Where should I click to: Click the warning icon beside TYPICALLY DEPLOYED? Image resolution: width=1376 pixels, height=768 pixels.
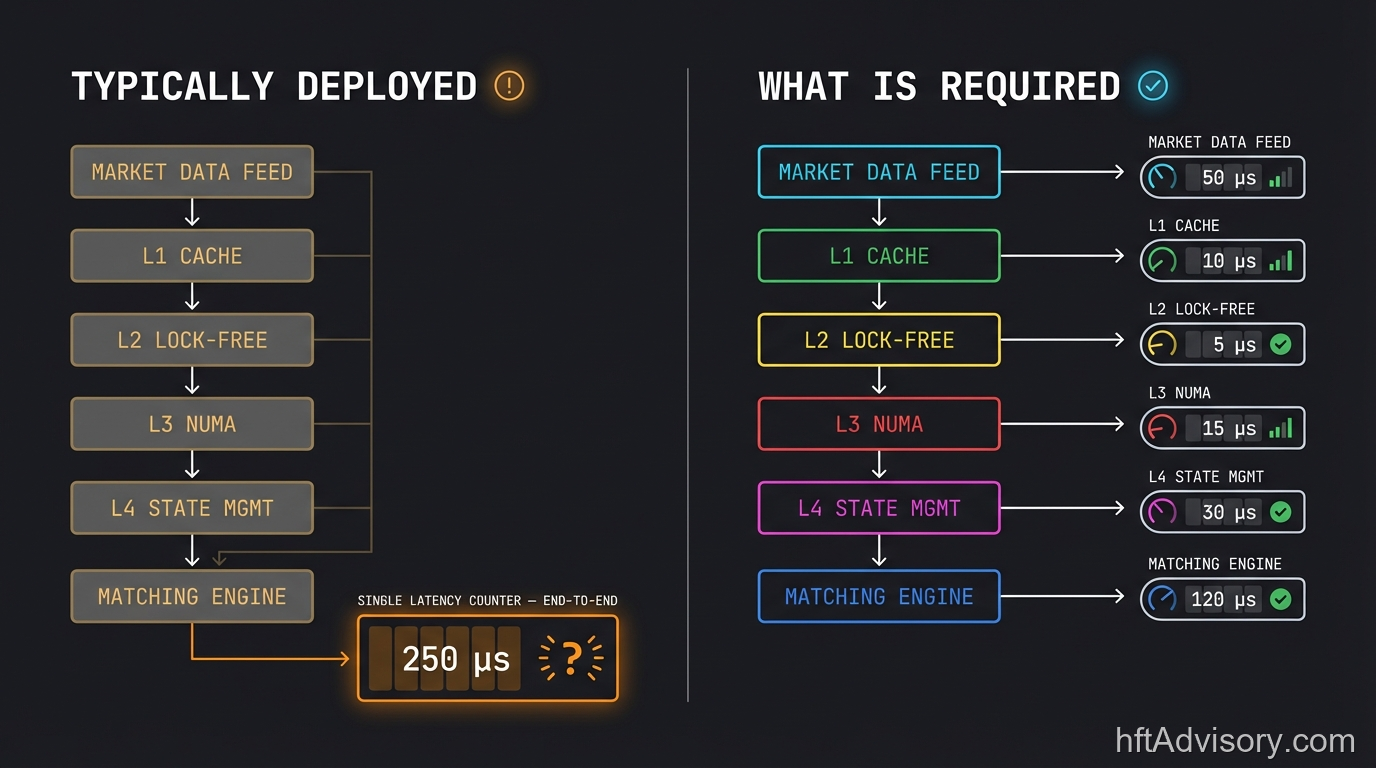[x=508, y=87]
